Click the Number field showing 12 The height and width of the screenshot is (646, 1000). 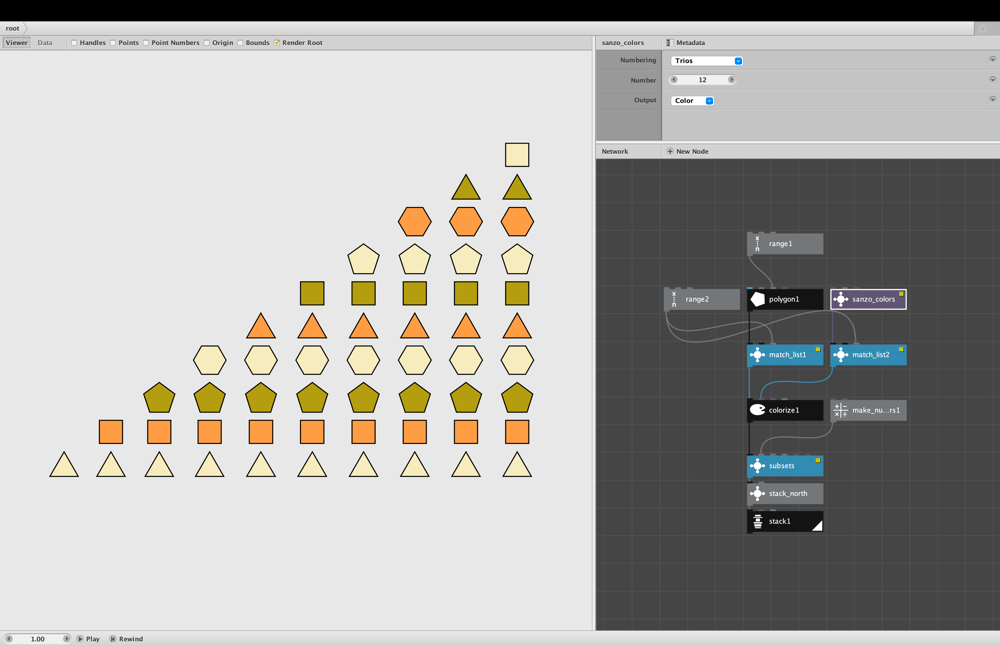point(703,80)
